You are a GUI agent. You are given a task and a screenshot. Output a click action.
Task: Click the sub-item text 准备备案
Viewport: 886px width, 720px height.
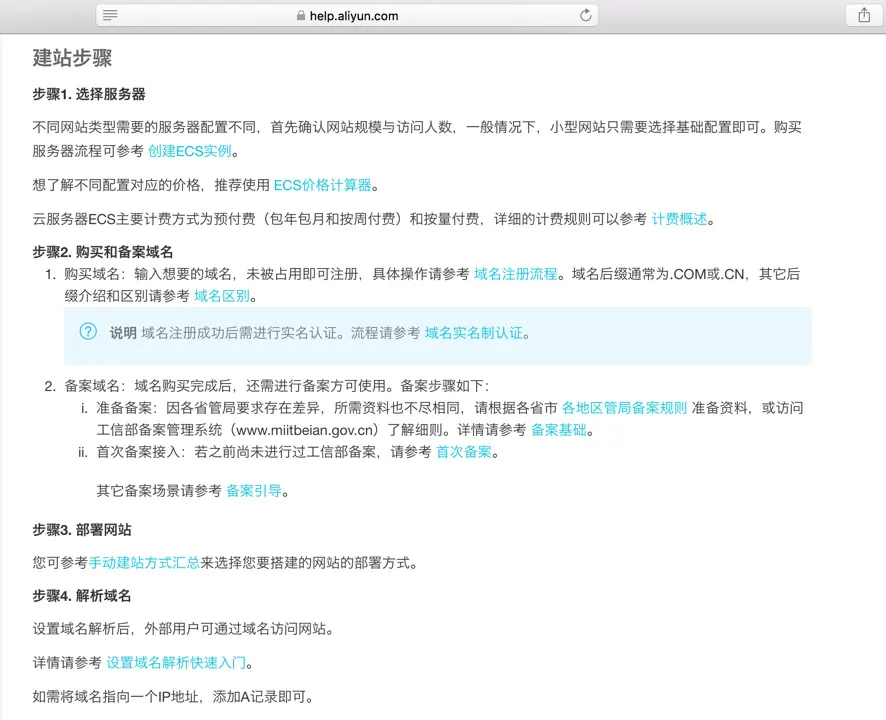(124, 408)
